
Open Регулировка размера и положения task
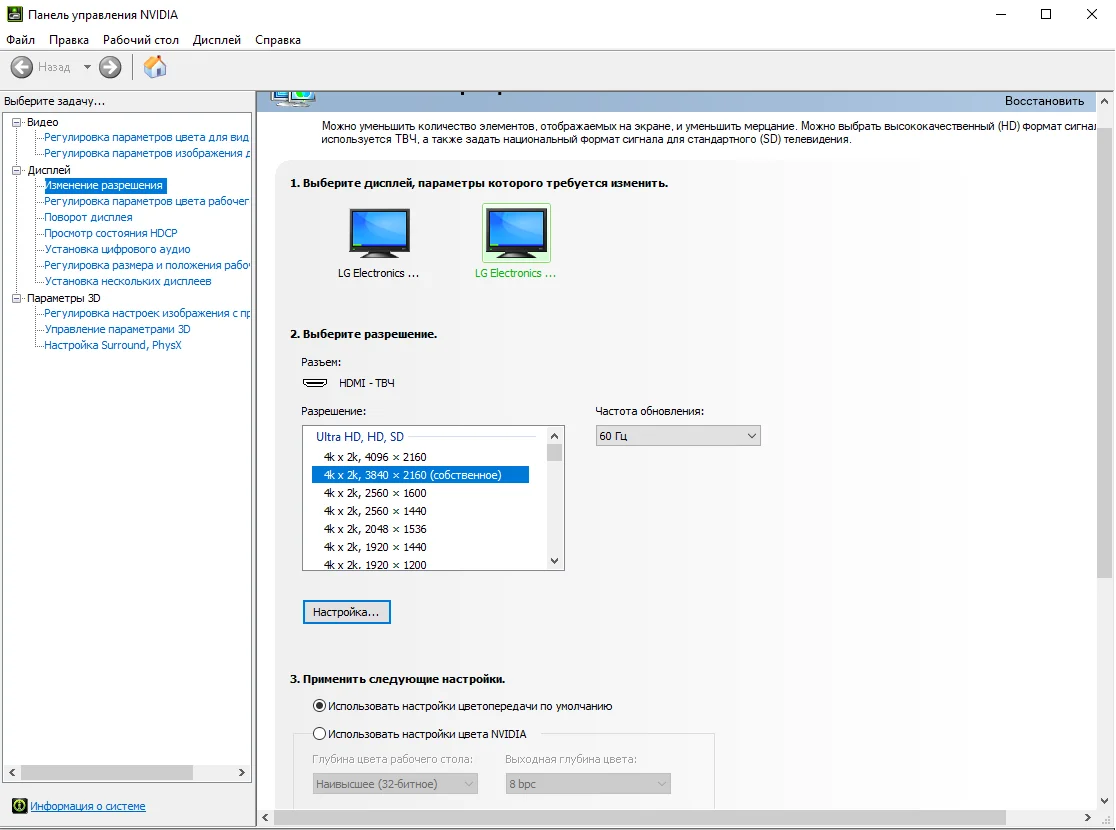coord(147,265)
